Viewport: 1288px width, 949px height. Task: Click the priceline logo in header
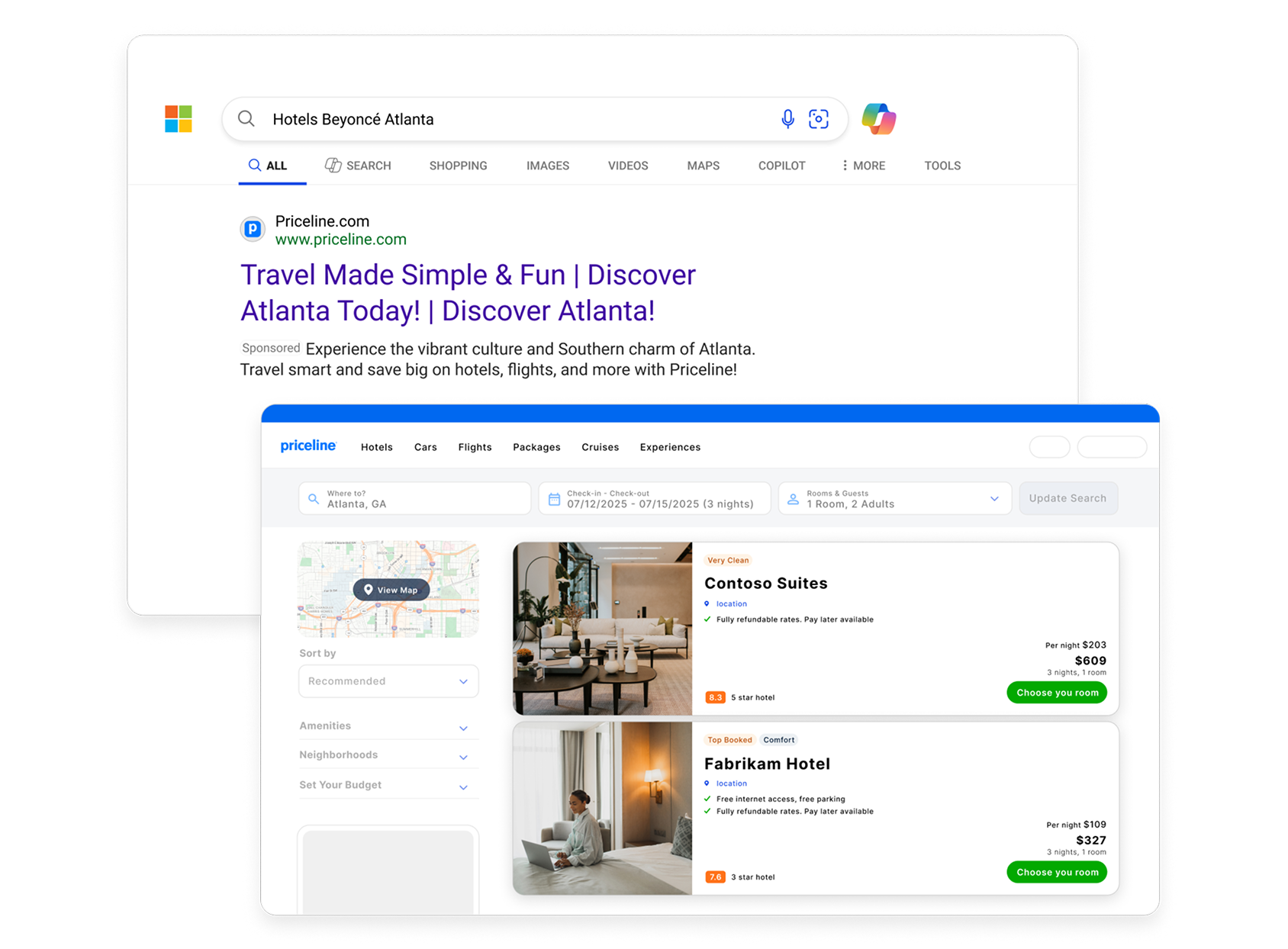pos(308,446)
